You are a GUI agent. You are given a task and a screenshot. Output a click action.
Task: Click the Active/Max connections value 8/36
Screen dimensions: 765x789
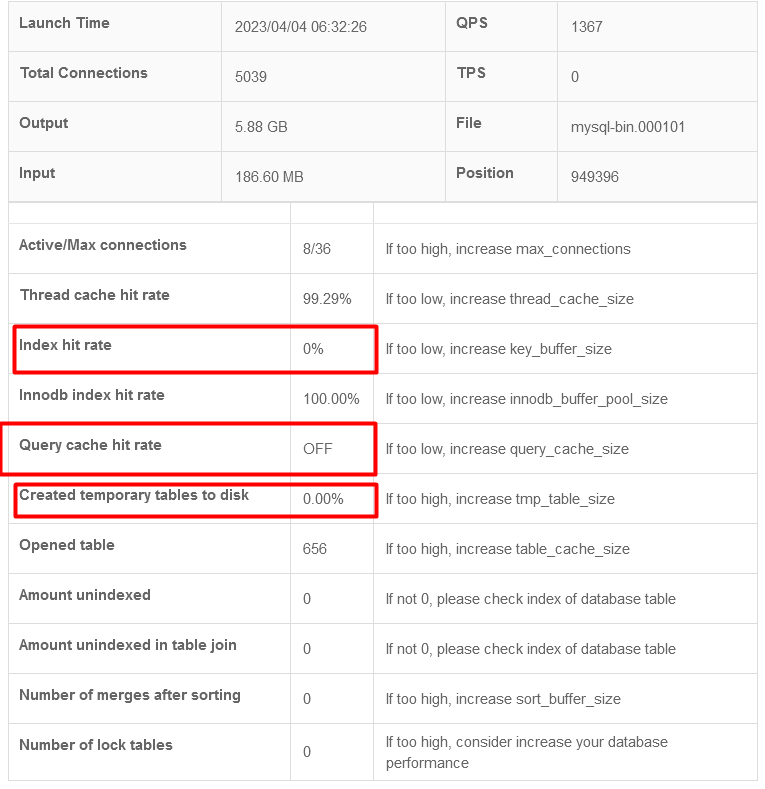[x=316, y=249]
